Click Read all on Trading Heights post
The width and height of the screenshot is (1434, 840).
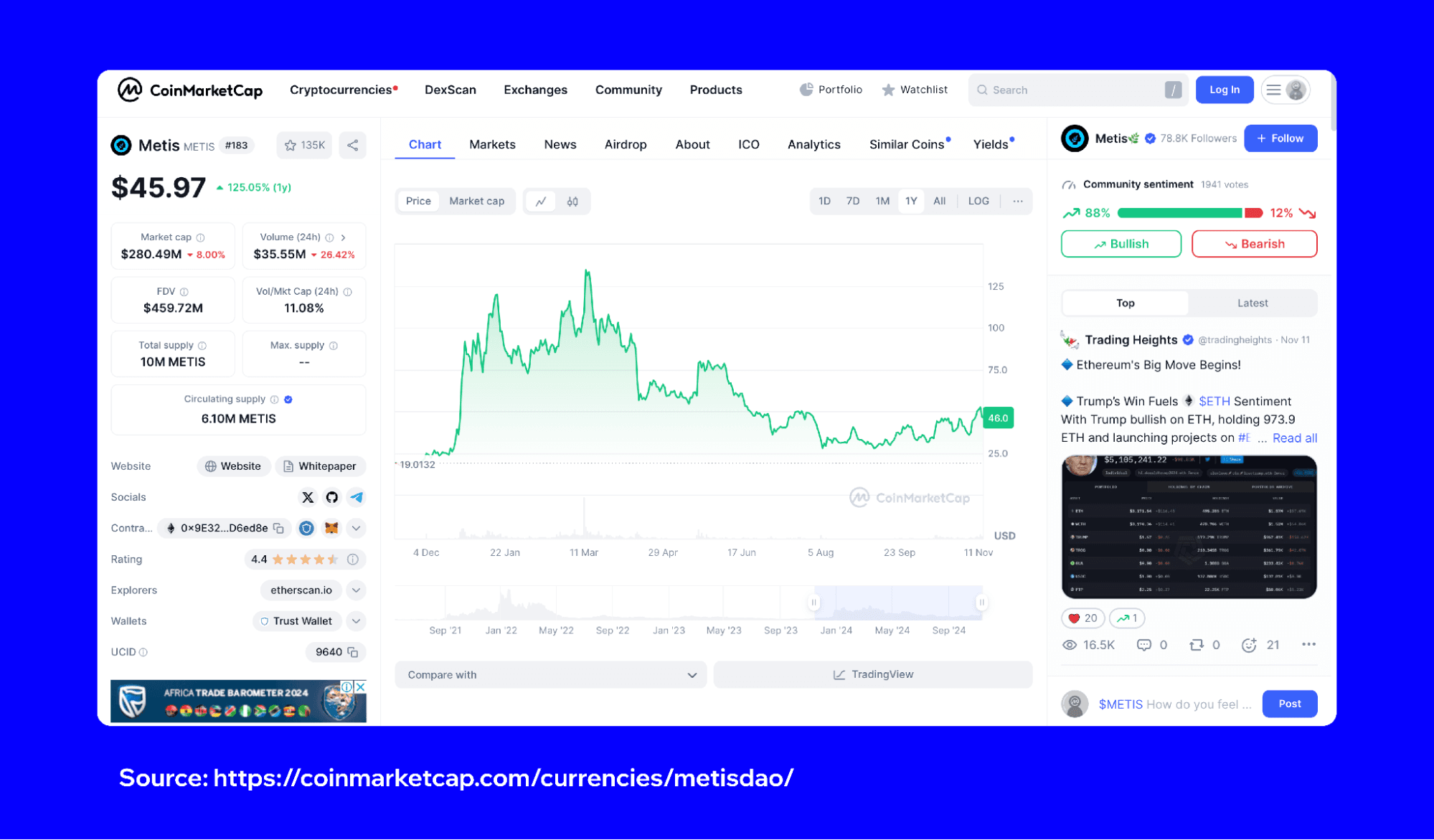point(1295,438)
